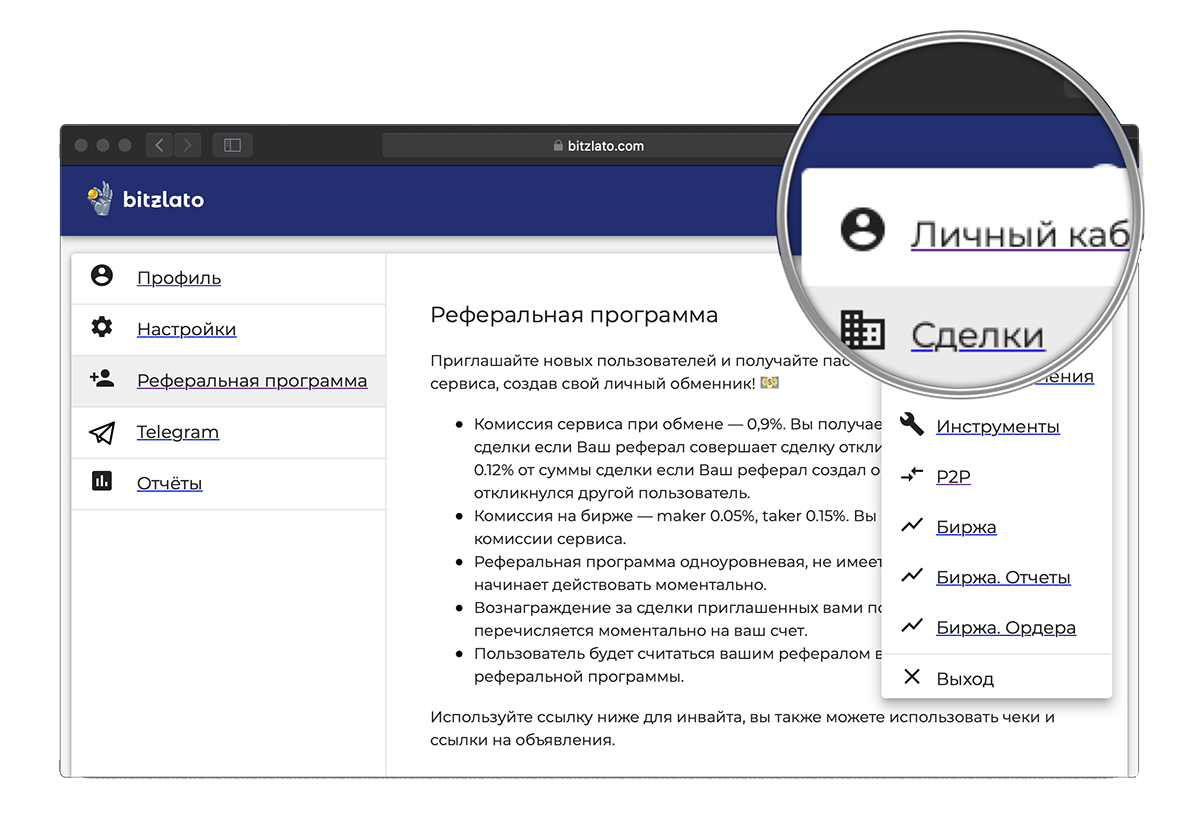The height and width of the screenshot is (835, 1200).
Task: Click the Отчёты bar chart icon
Action: (x=102, y=482)
